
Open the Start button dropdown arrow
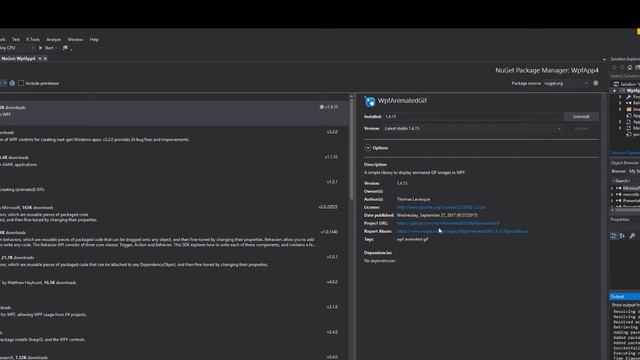(x=56, y=48)
